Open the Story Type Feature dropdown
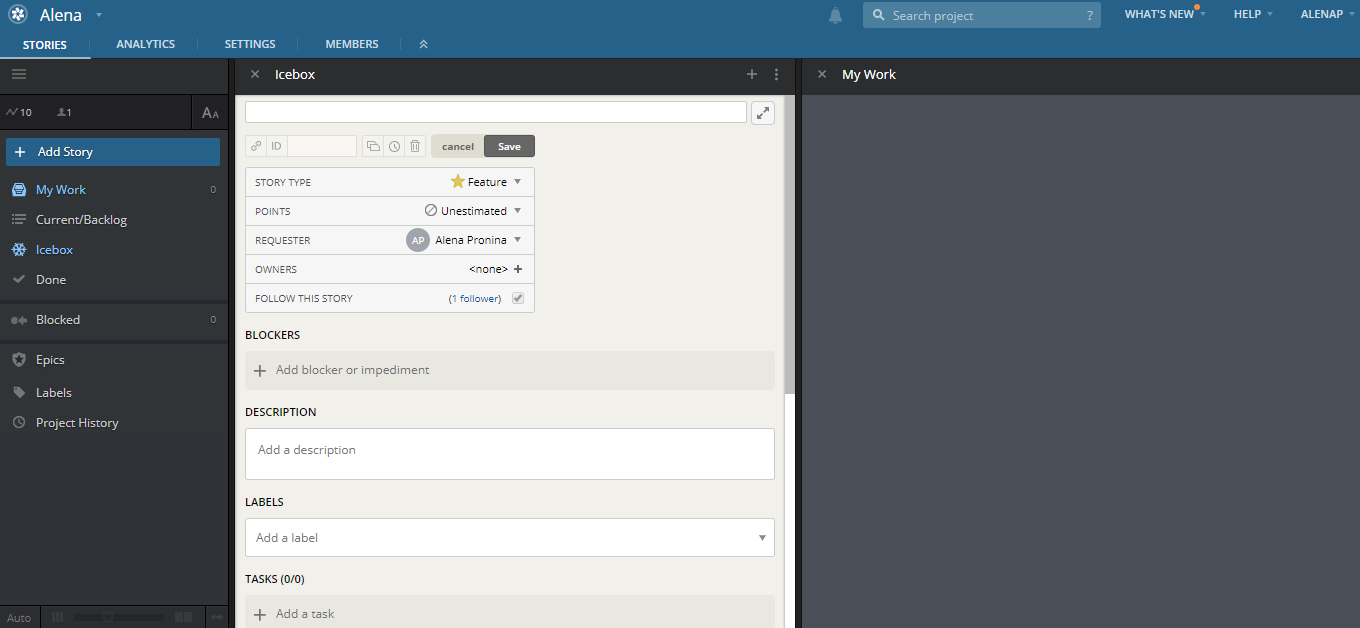The image size is (1360, 628). [x=487, y=182]
